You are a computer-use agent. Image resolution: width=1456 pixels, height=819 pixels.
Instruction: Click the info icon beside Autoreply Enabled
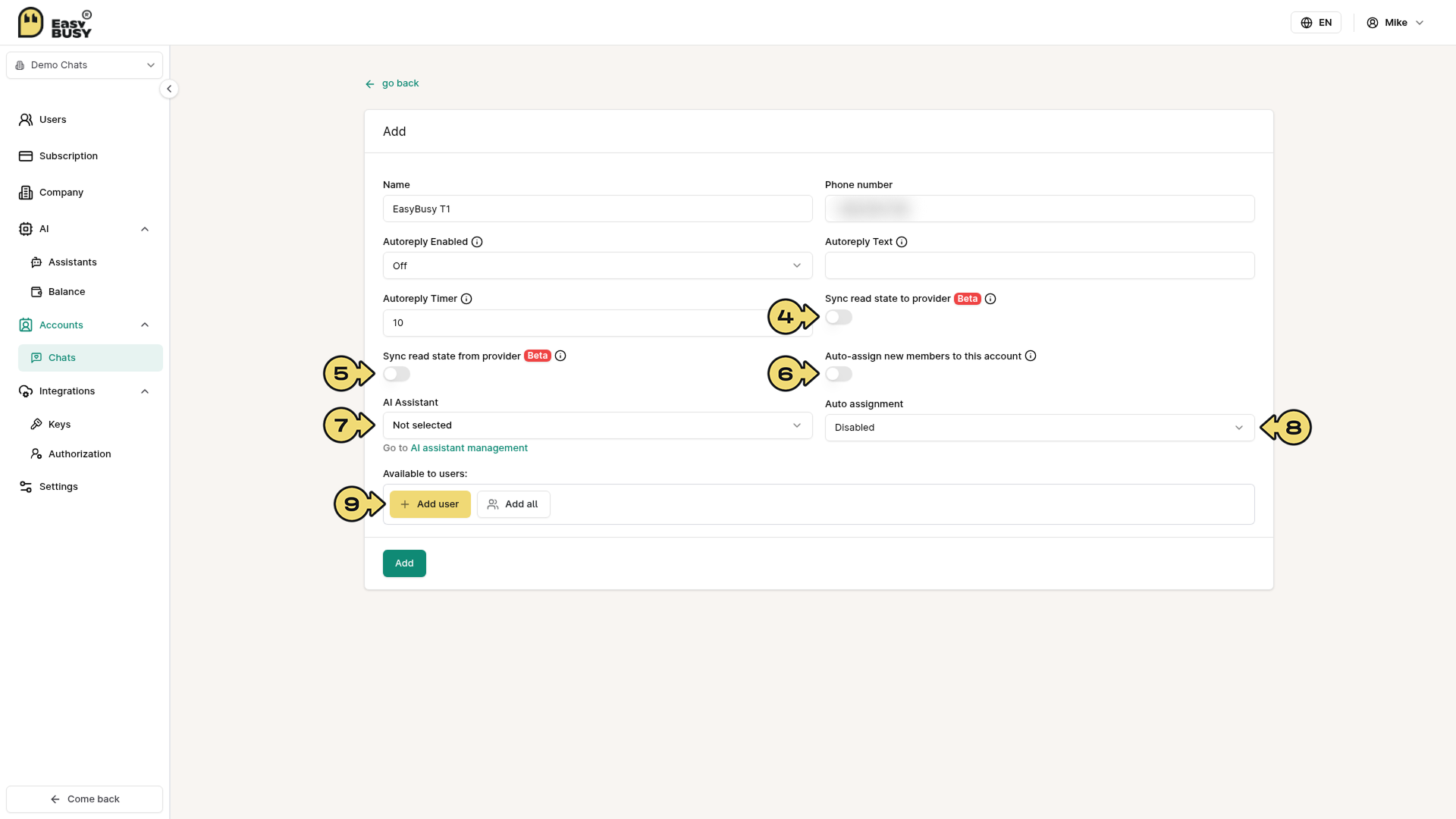[477, 242]
